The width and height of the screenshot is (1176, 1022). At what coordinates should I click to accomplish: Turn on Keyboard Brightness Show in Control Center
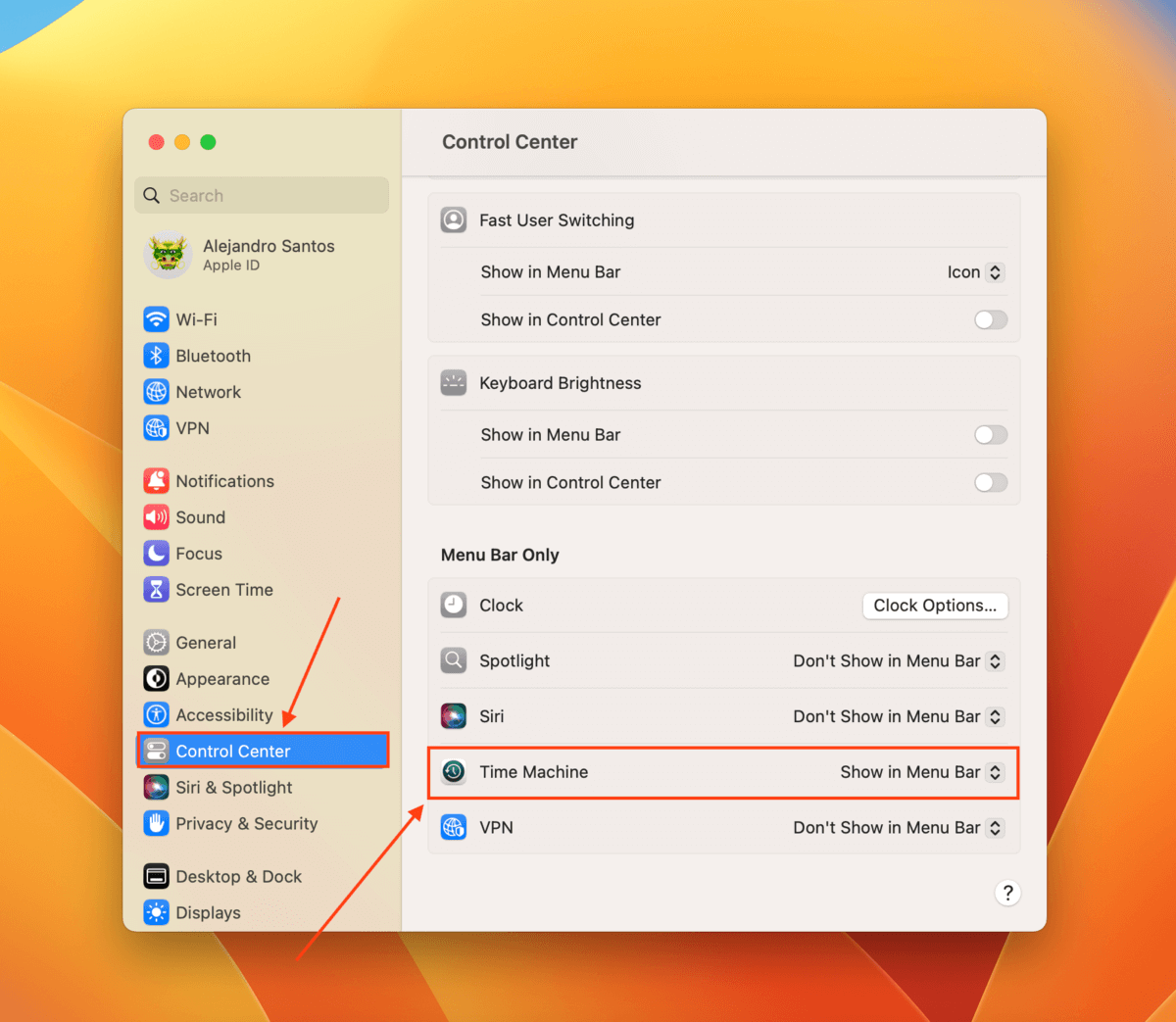990,482
